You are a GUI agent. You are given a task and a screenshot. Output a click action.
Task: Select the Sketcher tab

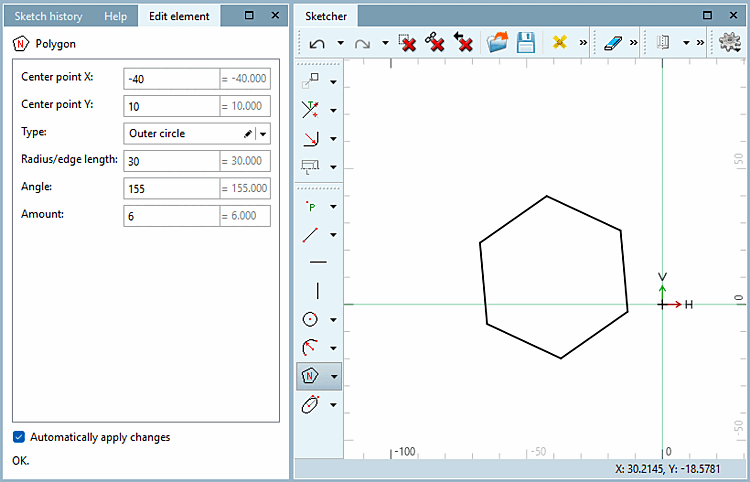pos(326,16)
